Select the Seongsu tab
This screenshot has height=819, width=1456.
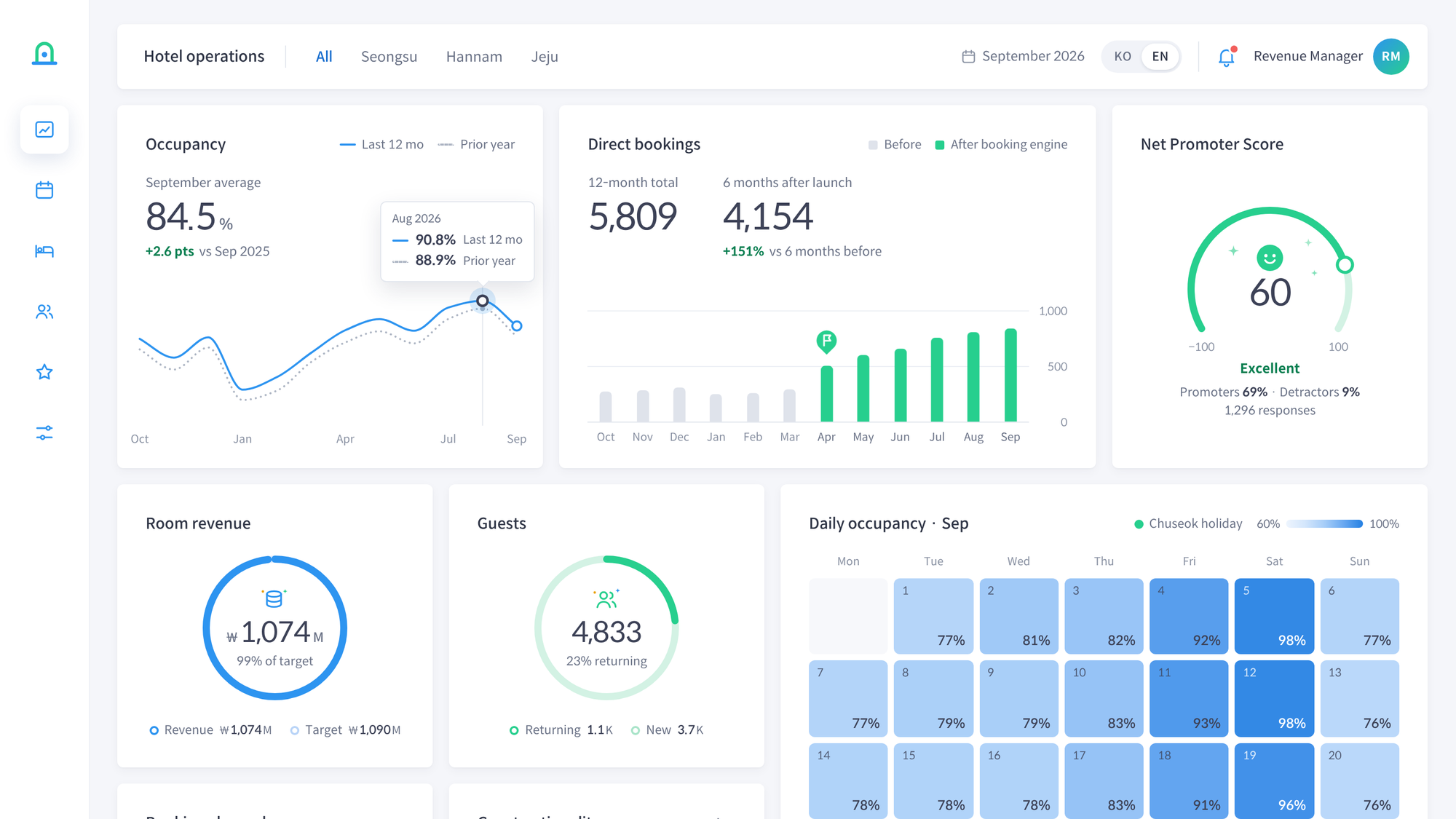point(389,57)
